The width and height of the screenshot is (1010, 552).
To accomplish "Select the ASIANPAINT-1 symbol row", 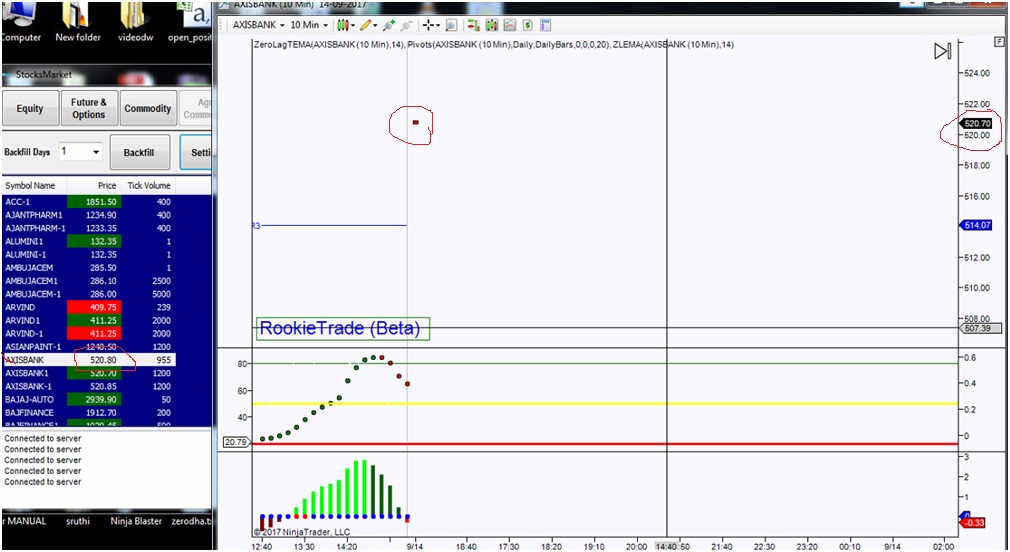I will coord(88,347).
